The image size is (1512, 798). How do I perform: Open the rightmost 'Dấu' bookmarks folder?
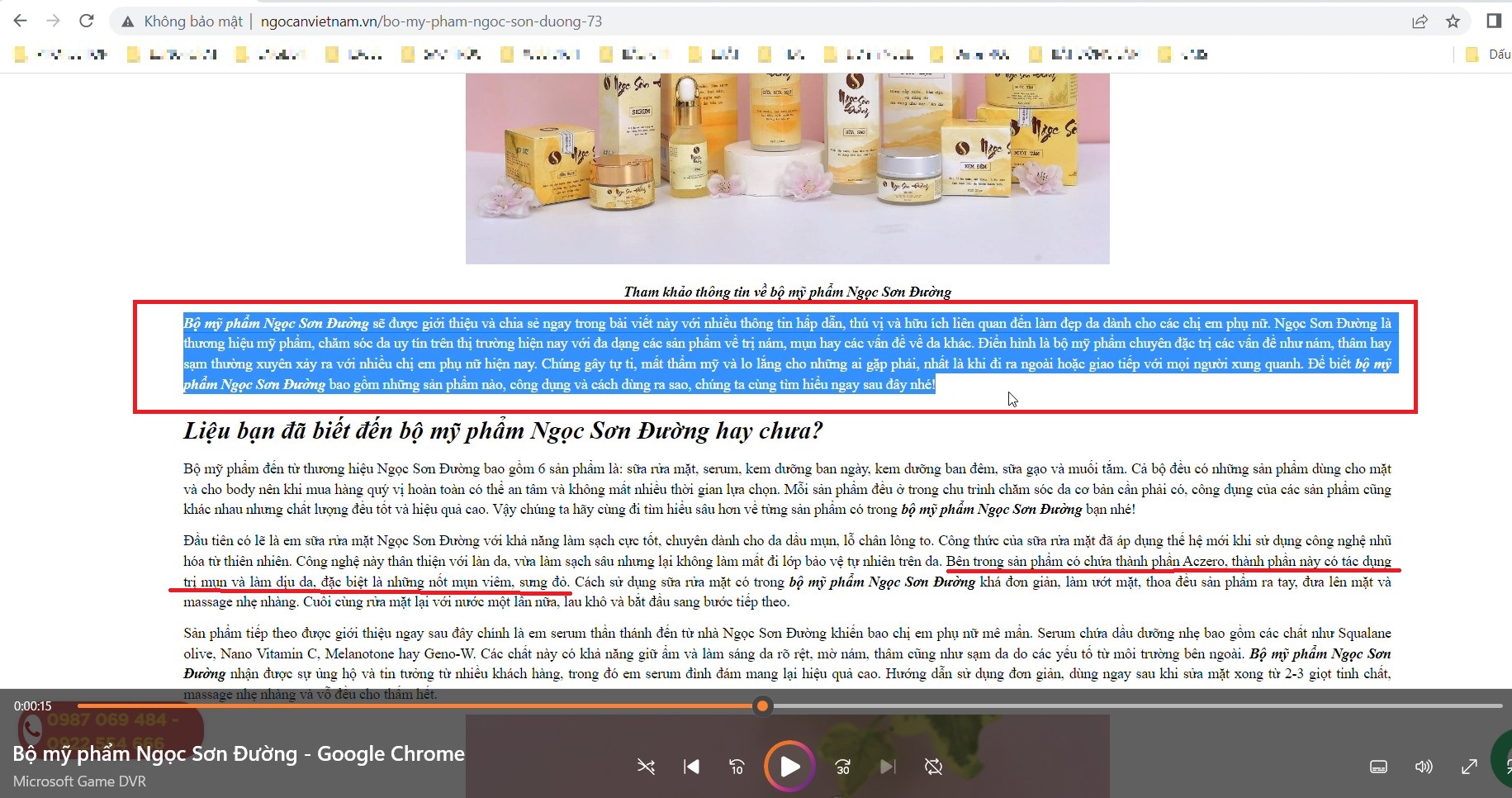click(1488, 55)
